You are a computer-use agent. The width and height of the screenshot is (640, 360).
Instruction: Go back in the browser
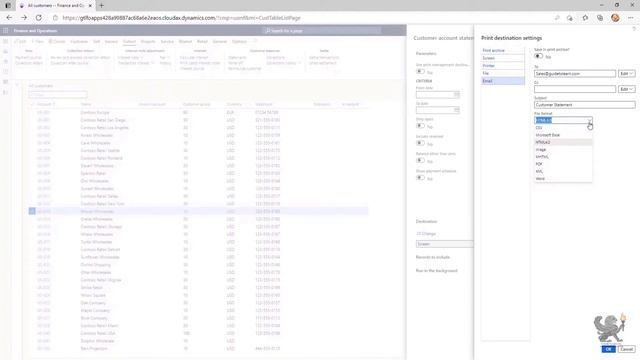[x=9, y=18]
